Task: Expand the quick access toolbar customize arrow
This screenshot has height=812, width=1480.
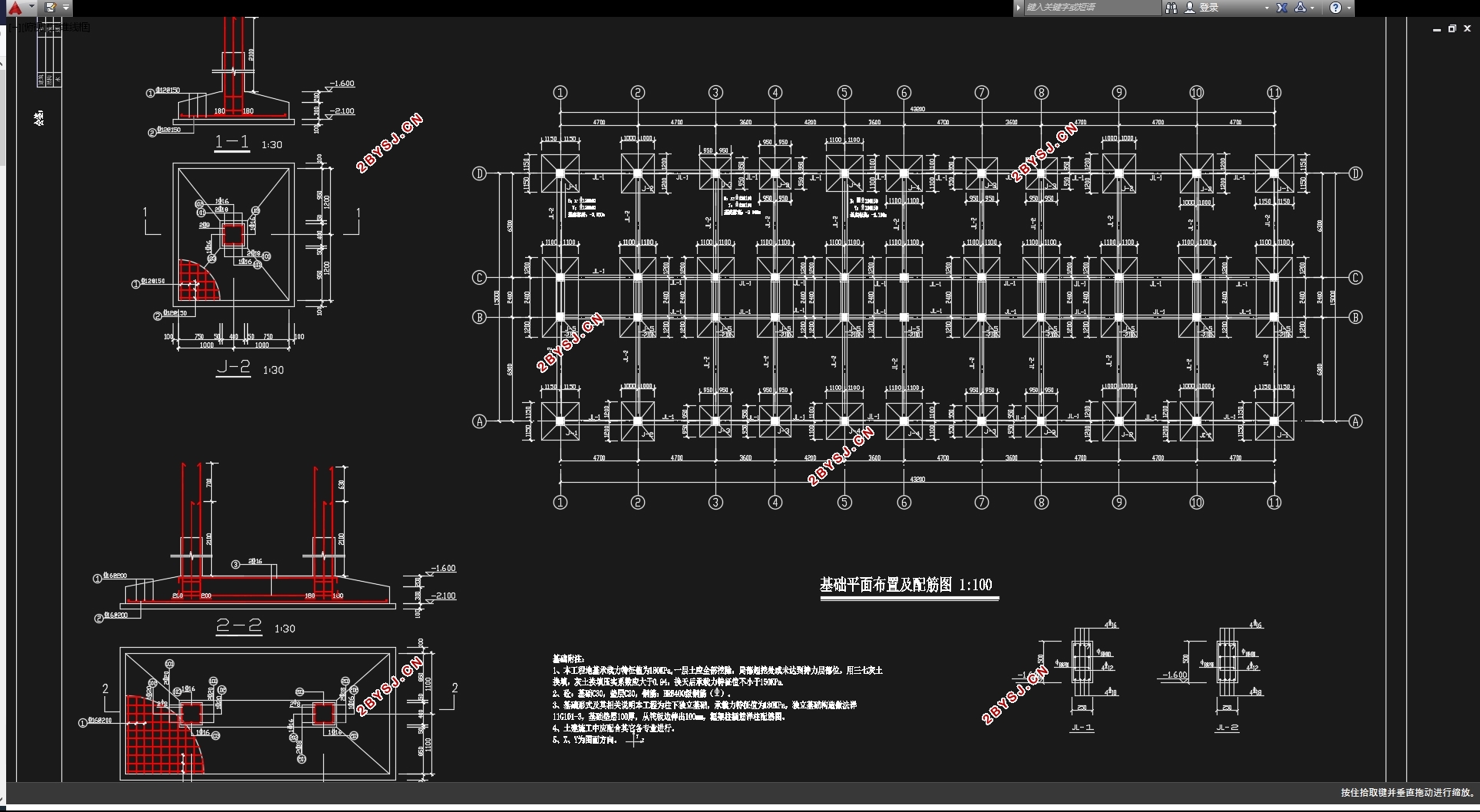Action: coord(66,8)
